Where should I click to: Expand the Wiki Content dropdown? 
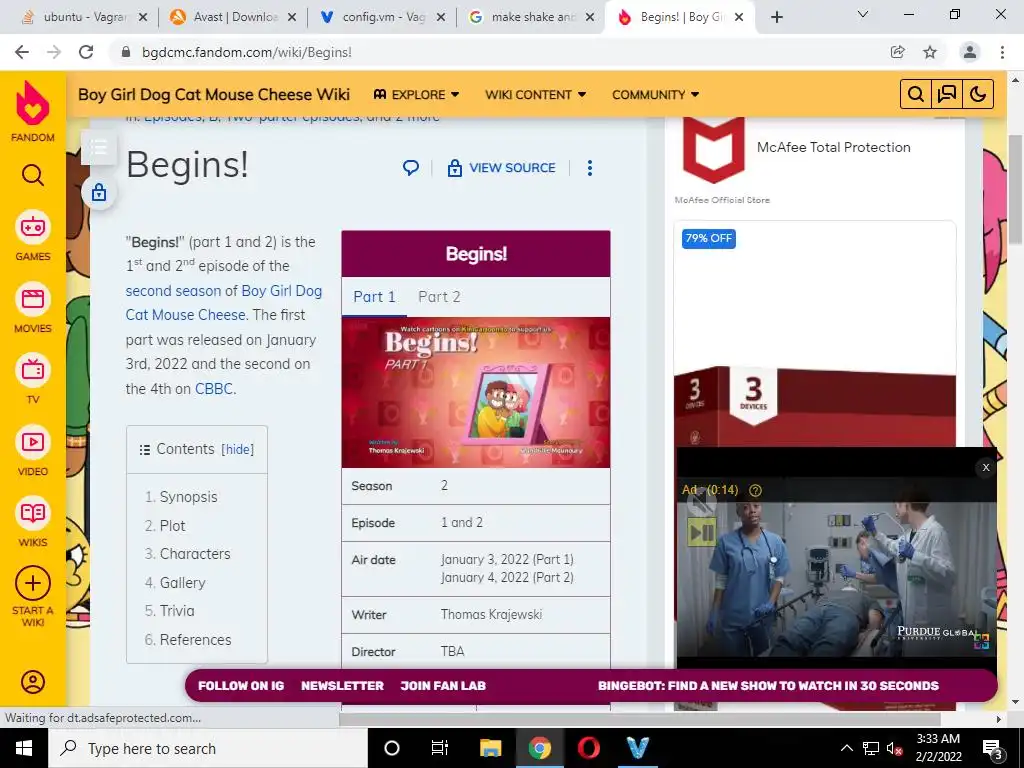[x=536, y=95]
